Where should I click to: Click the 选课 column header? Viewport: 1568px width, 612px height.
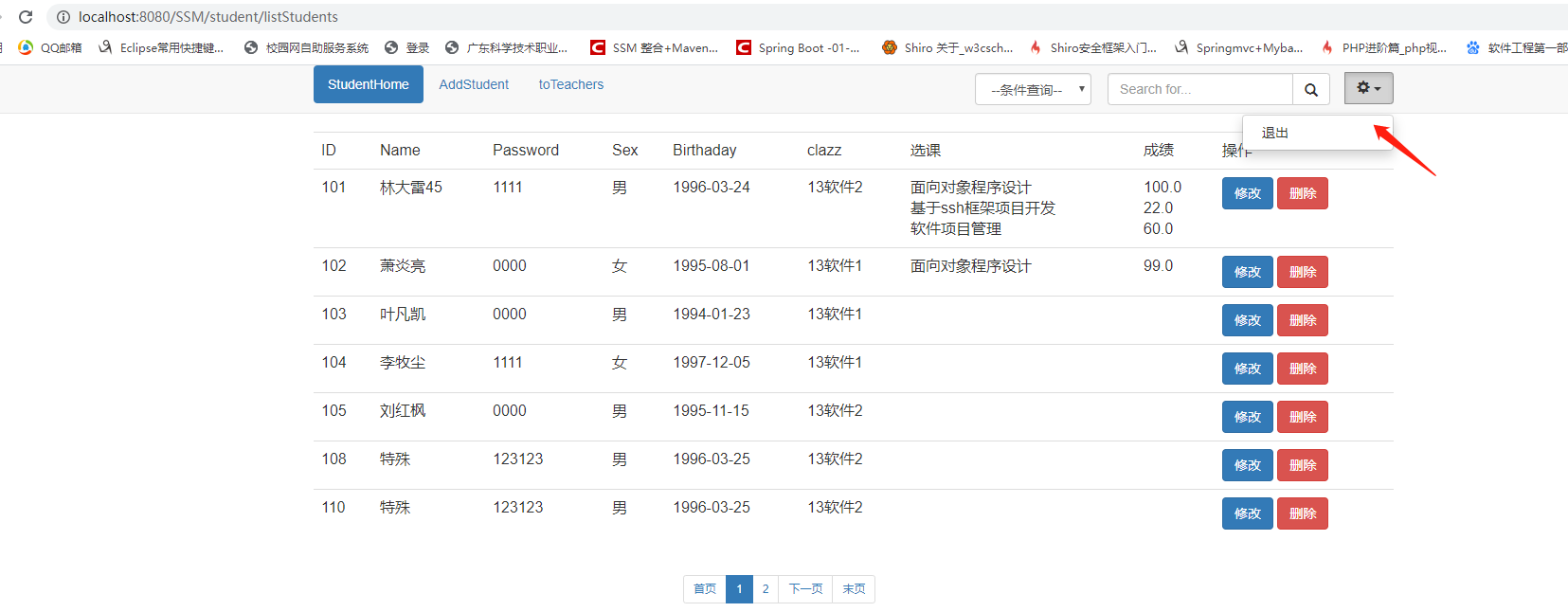click(x=926, y=151)
